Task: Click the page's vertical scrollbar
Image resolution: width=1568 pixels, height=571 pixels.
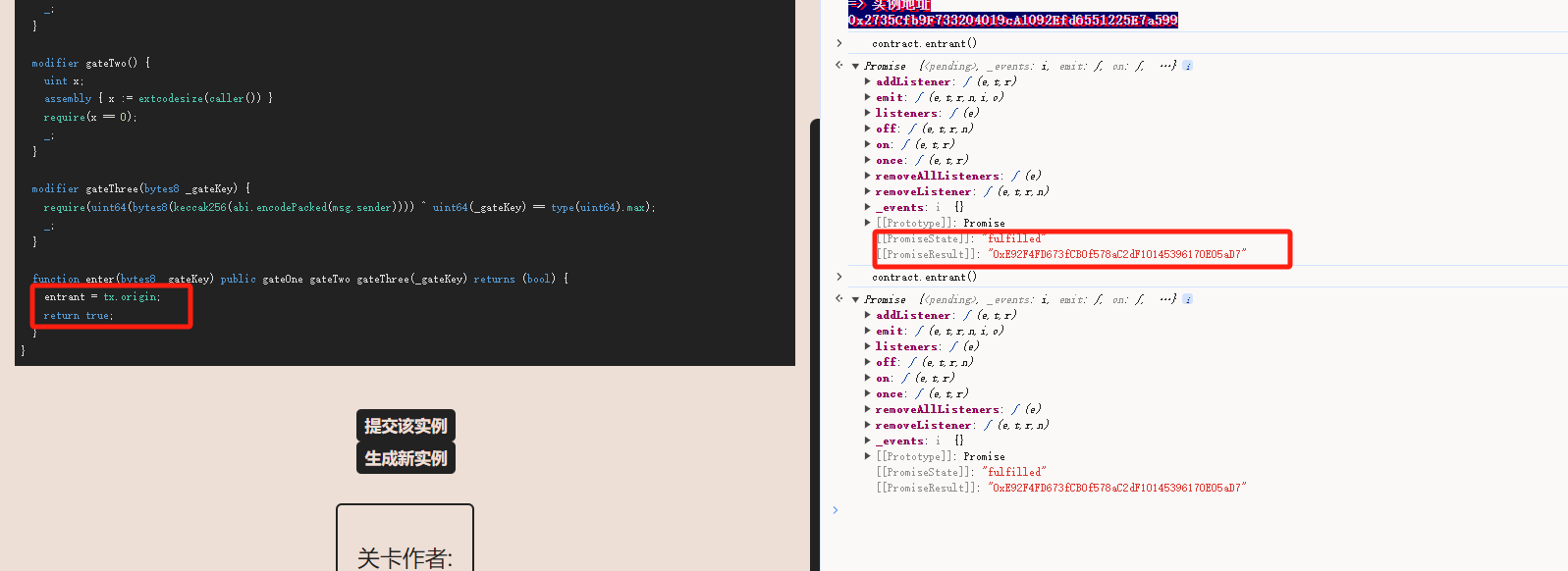Action: click(814, 343)
